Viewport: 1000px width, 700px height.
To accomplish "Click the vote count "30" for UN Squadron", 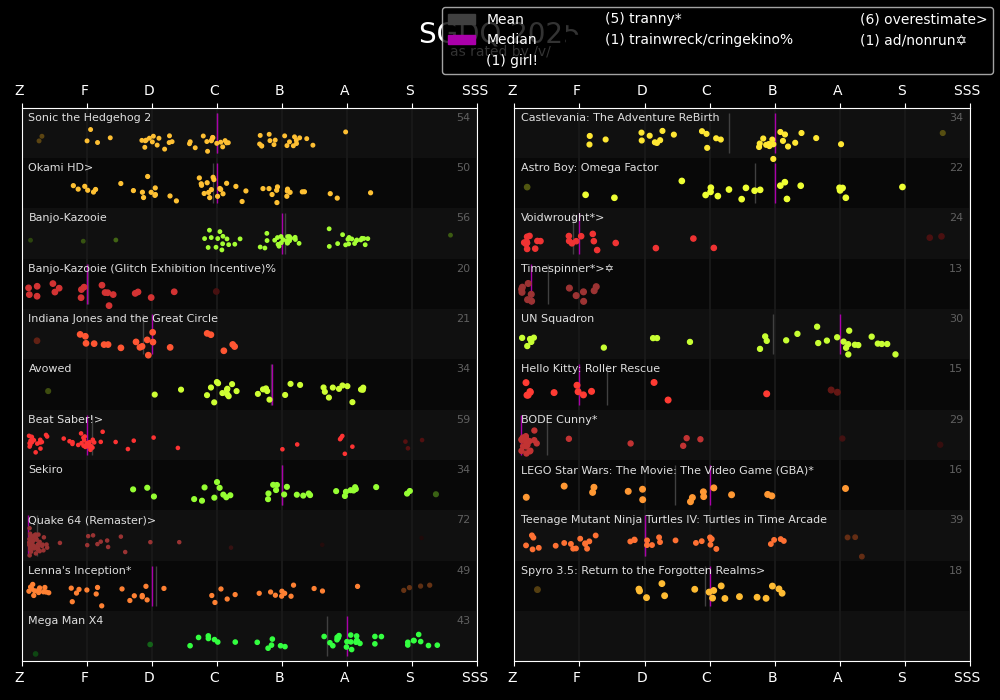I will 956,318.
